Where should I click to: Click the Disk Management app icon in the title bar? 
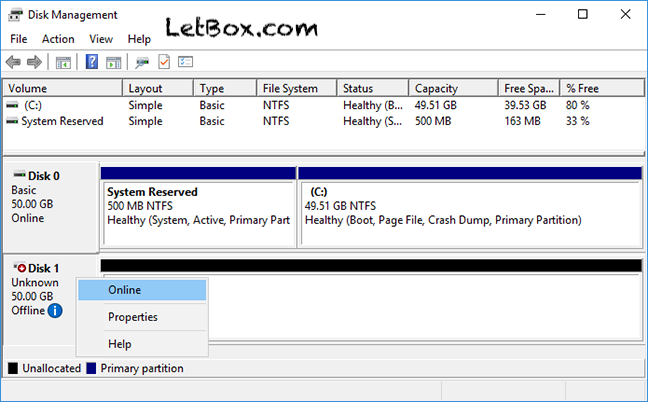[15, 15]
